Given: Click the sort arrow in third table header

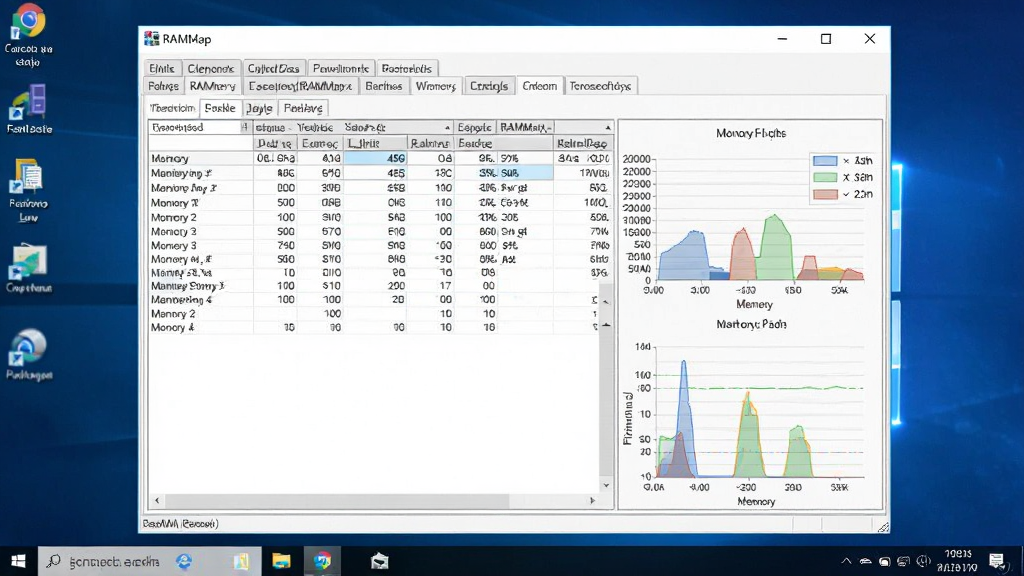Looking at the screenshot, I should 447,128.
